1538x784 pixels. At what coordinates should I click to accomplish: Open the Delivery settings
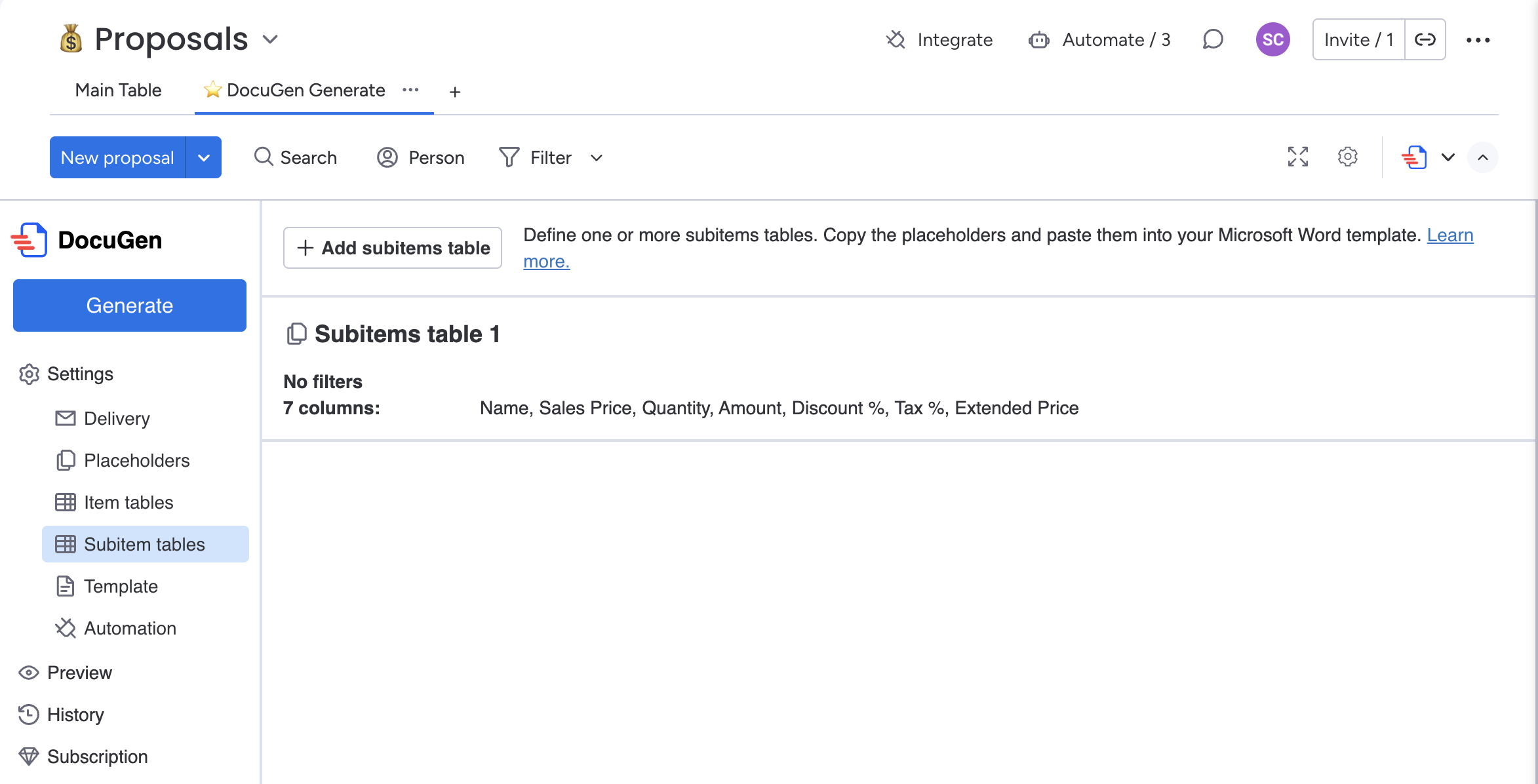102,418
